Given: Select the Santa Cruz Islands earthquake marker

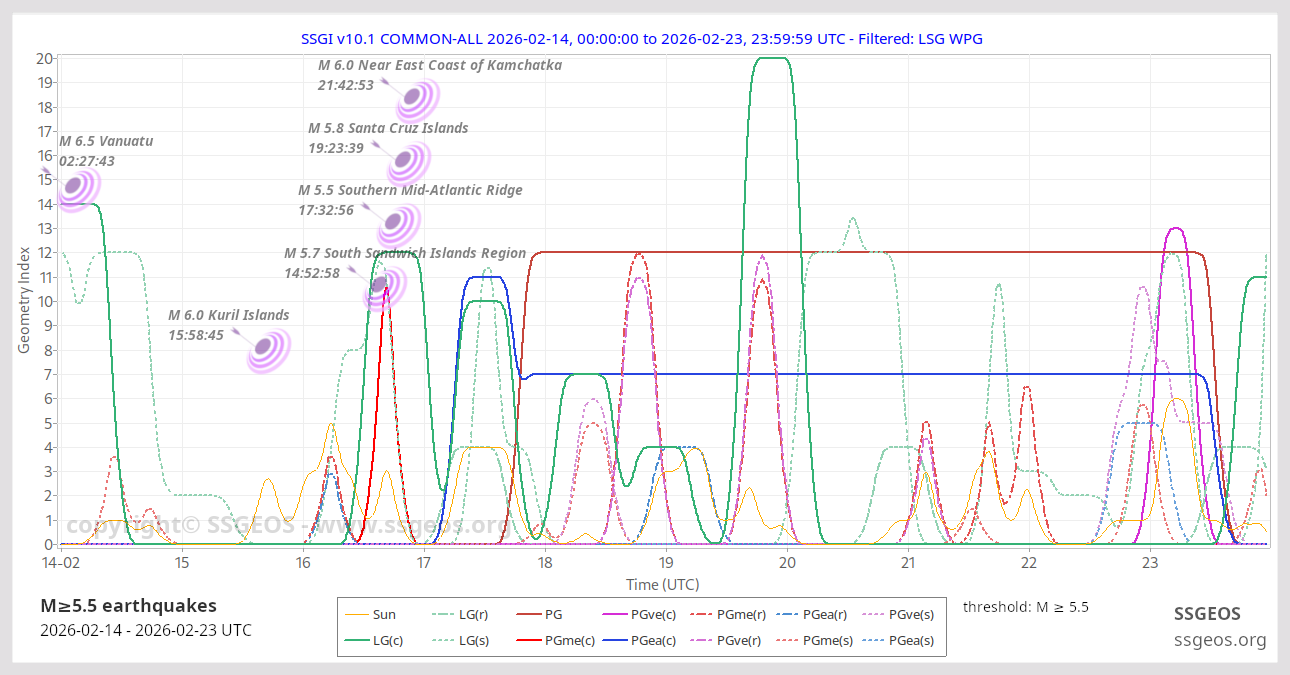Looking at the screenshot, I should [406, 160].
